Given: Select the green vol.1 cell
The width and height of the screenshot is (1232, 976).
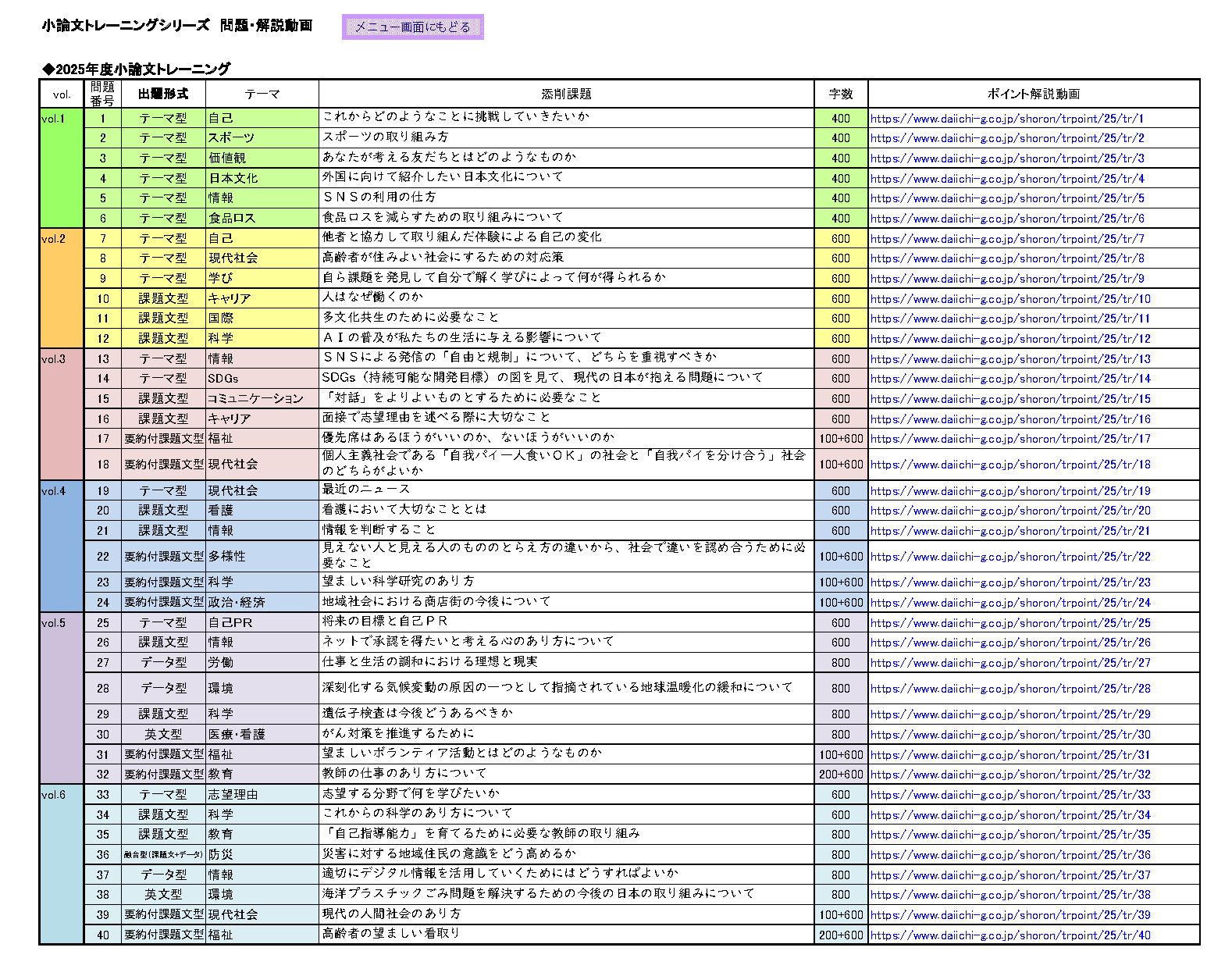Looking at the screenshot, I should (61, 168).
